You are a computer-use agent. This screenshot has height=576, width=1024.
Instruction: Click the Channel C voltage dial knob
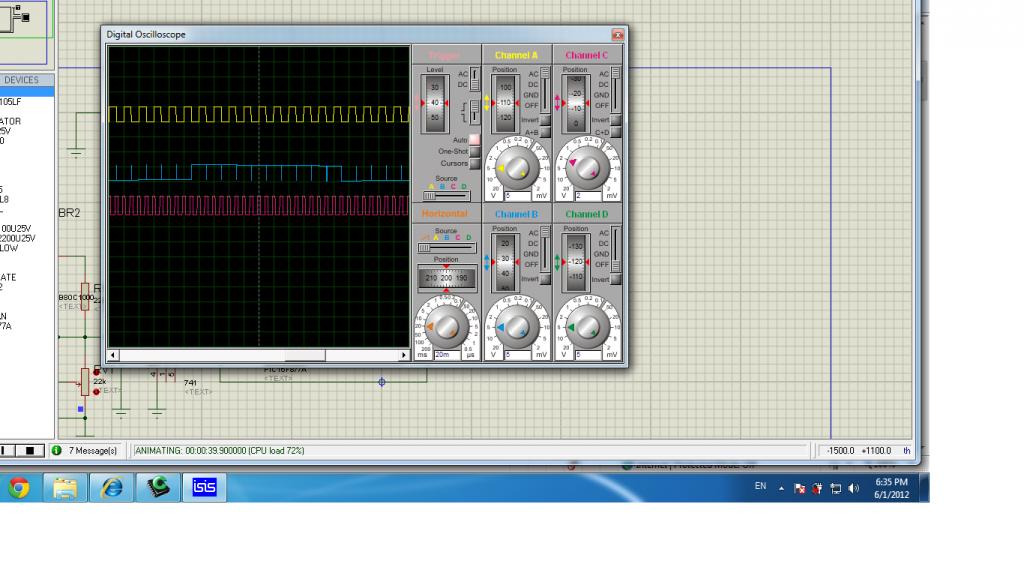(587, 167)
